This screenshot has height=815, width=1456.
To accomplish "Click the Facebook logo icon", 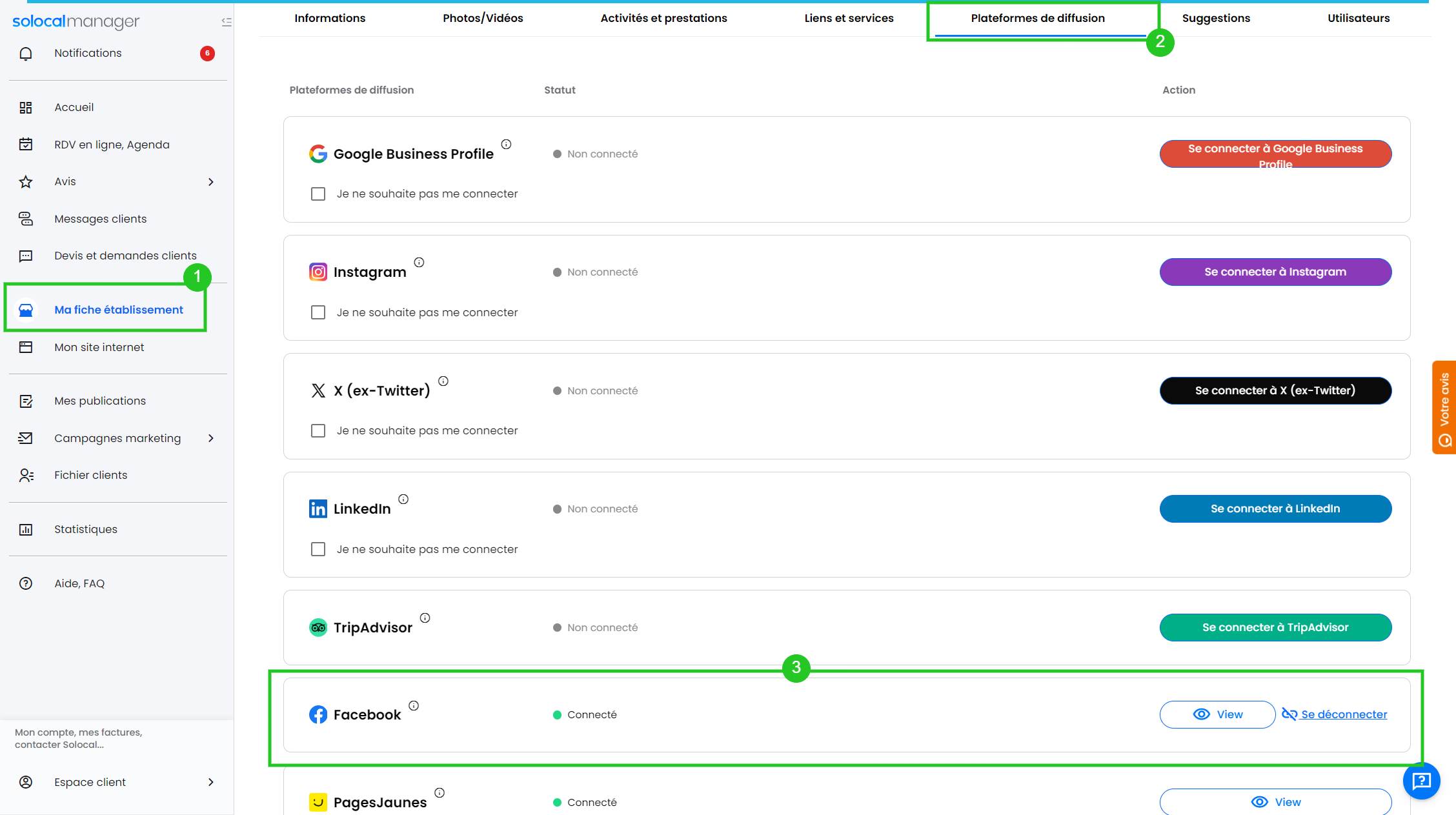I will pyautogui.click(x=318, y=714).
